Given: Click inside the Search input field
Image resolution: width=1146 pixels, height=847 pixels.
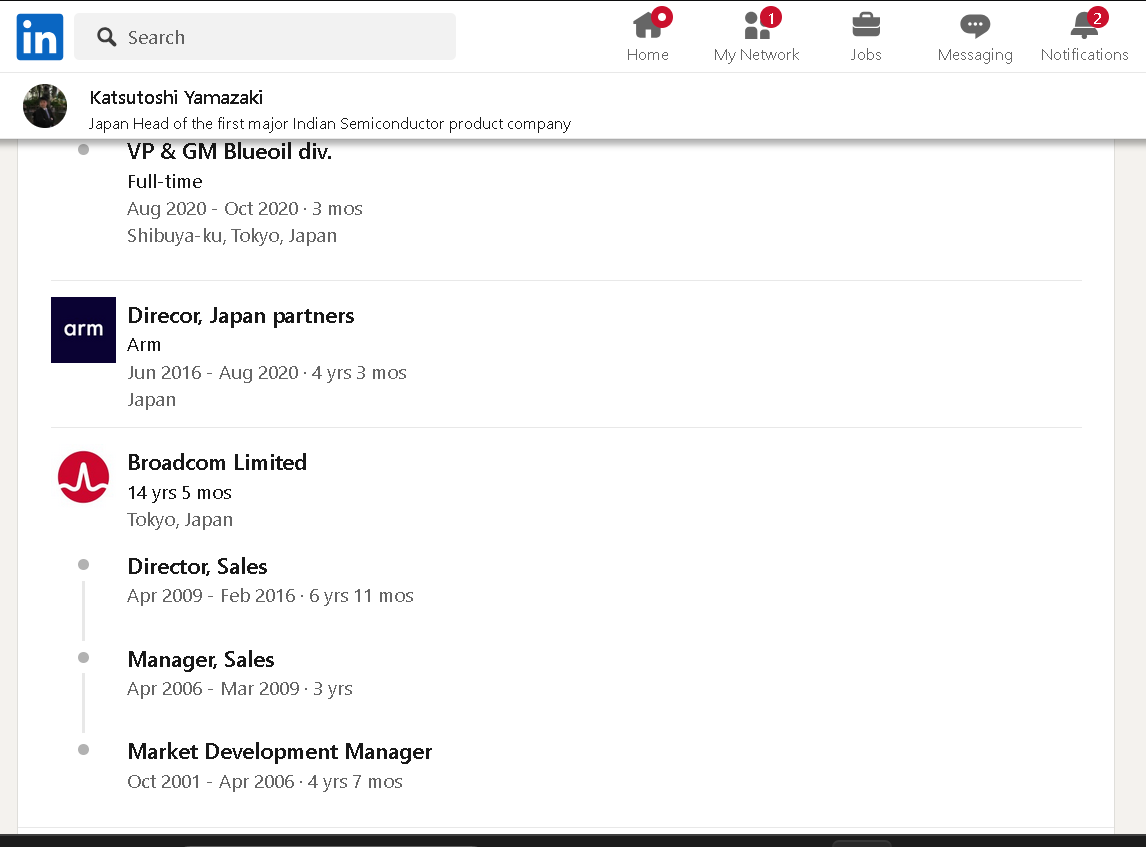Looking at the screenshot, I should pos(265,37).
